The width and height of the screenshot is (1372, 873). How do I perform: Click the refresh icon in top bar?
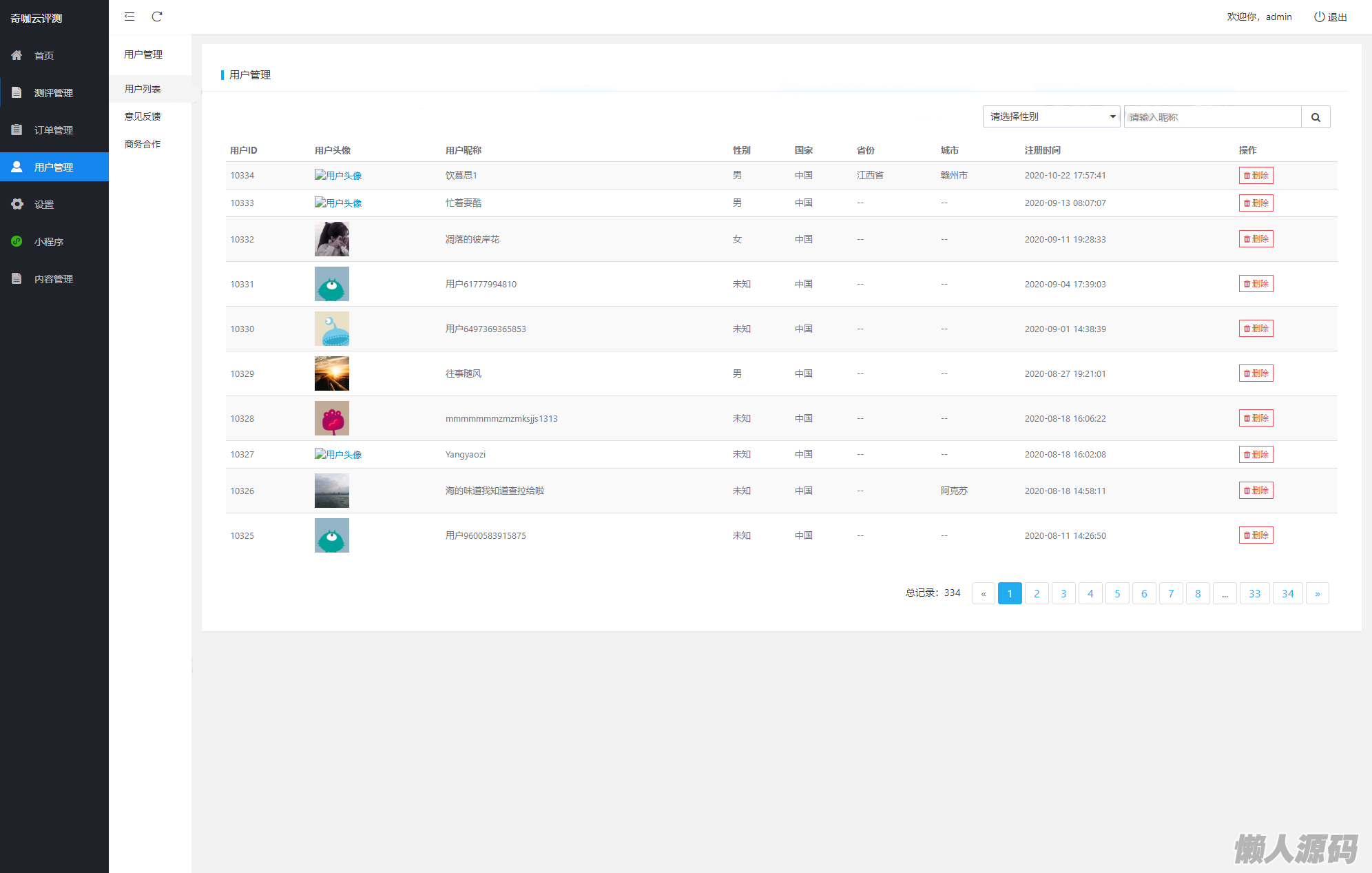(x=157, y=17)
